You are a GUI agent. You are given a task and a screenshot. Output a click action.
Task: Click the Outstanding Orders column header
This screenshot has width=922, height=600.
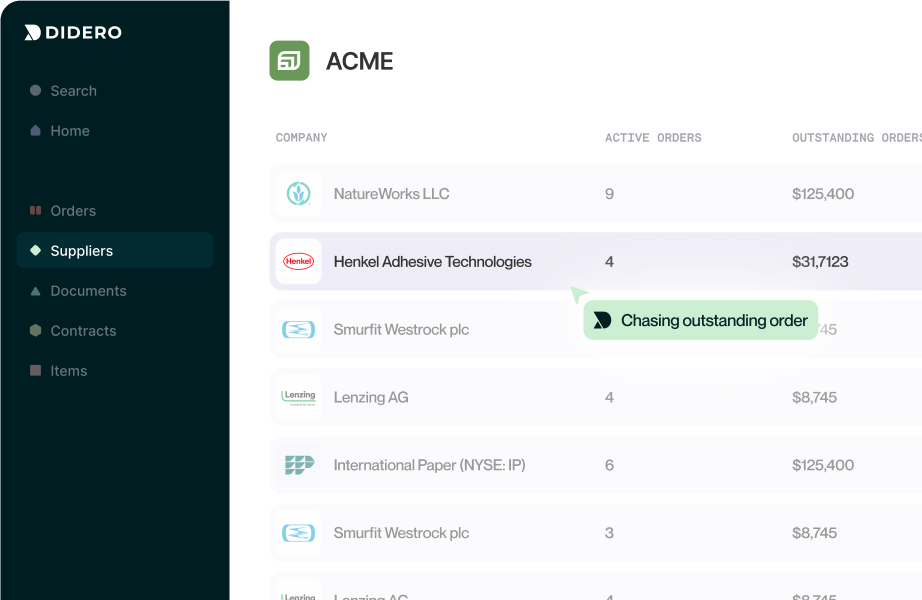coord(855,138)
